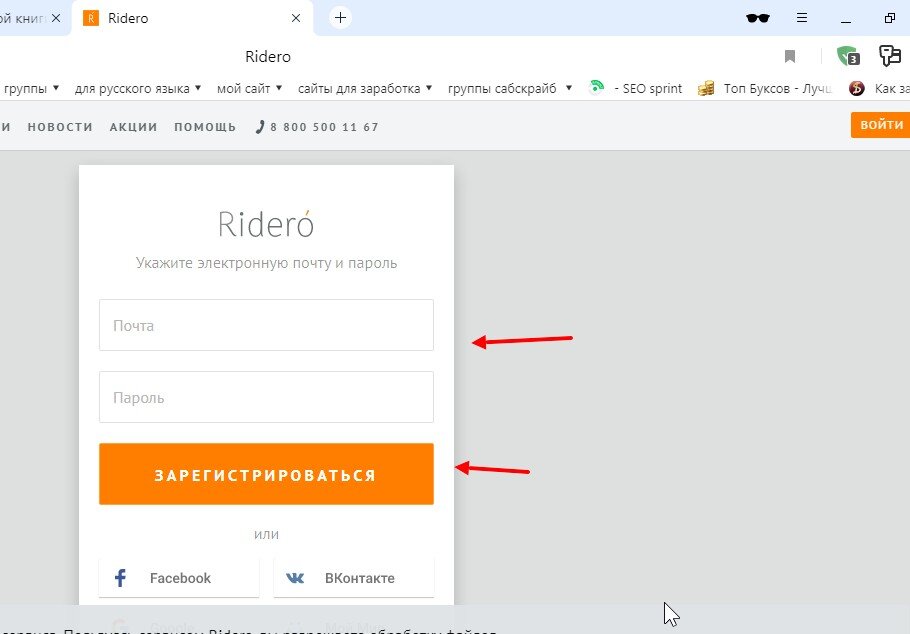910x634 pixels.
Task: Click the bookmark flag icon
Action: pyautogui.click(x=789, y=56)
